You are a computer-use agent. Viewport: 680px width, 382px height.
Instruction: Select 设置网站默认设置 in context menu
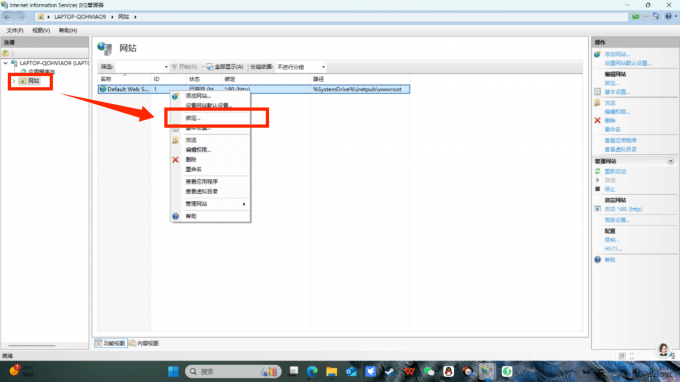point(209,105)
